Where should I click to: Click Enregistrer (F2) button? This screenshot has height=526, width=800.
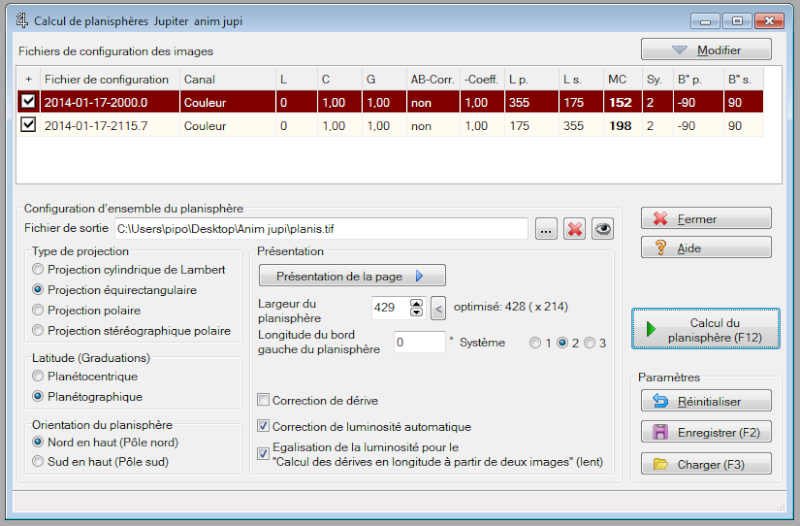pyautogui.click(x=706, y=433)
